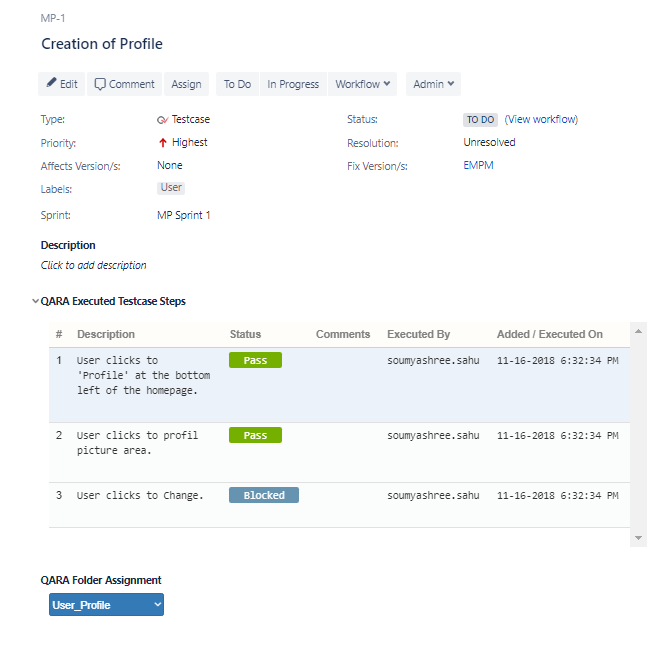
Task: Click the Creation of Profile title
Action: pyautogui.click(x=102, y=44)
